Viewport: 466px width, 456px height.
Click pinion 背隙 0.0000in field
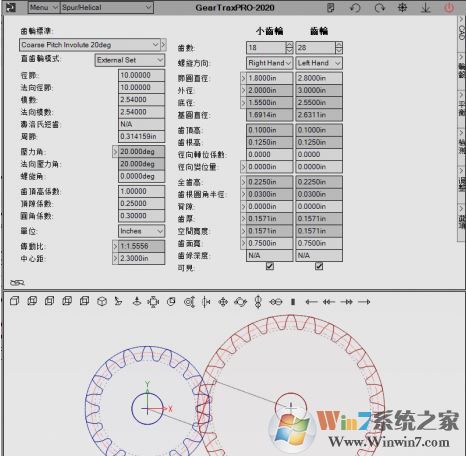pyautogui.click(x=269, y=206)
